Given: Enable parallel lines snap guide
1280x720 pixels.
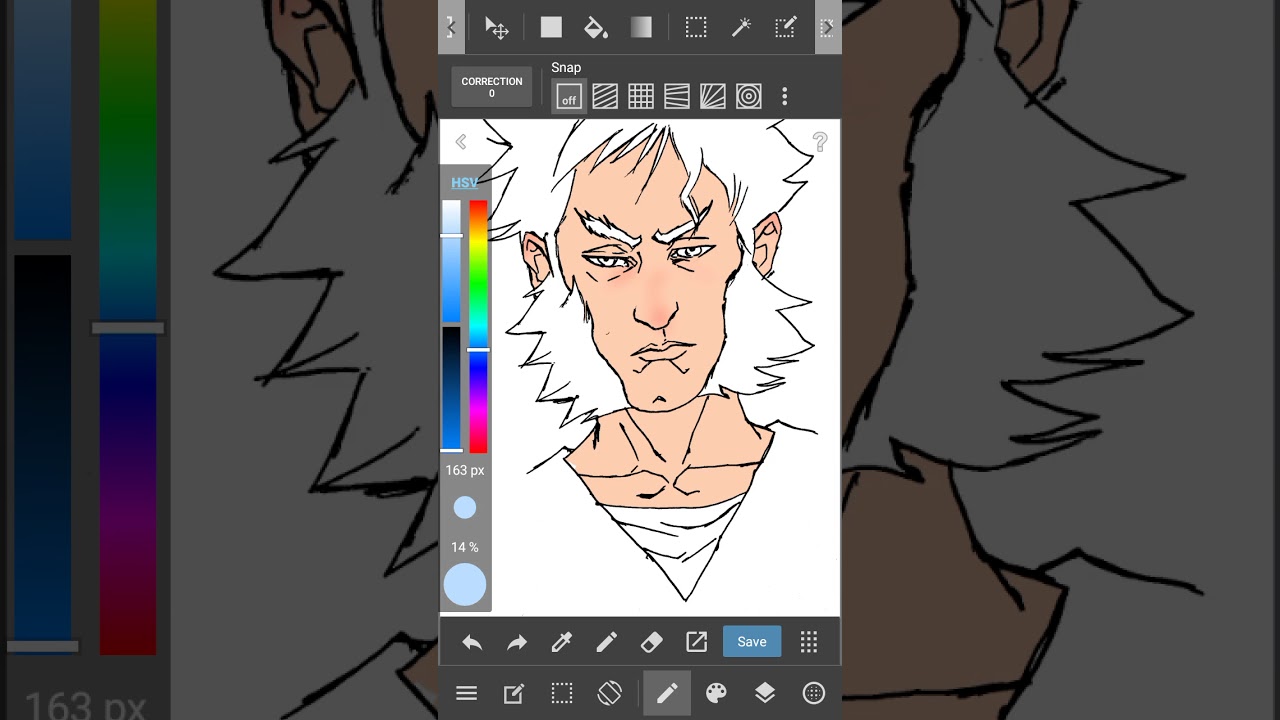Looking at the screenshot, I should (x=605, y=97).
